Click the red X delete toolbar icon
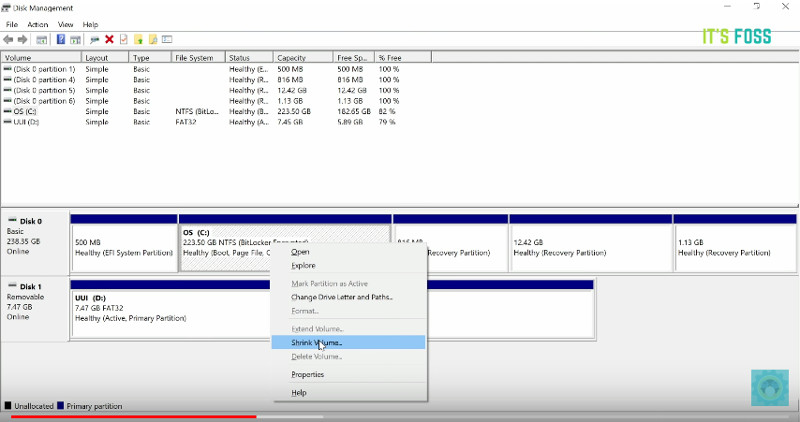The height and width of the screenshot is (422, 800). 109,40
